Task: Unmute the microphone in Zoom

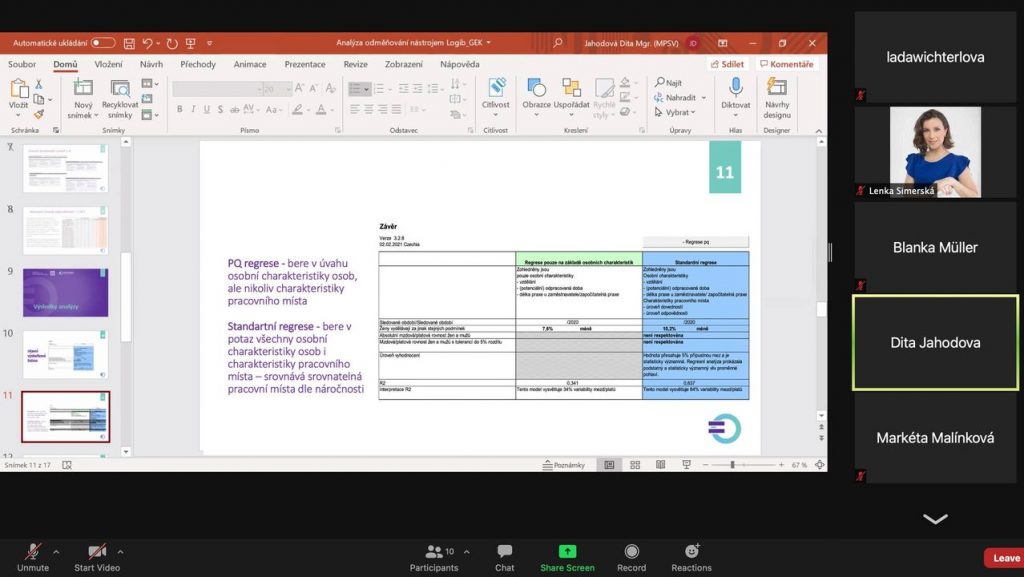Action: 33,552
